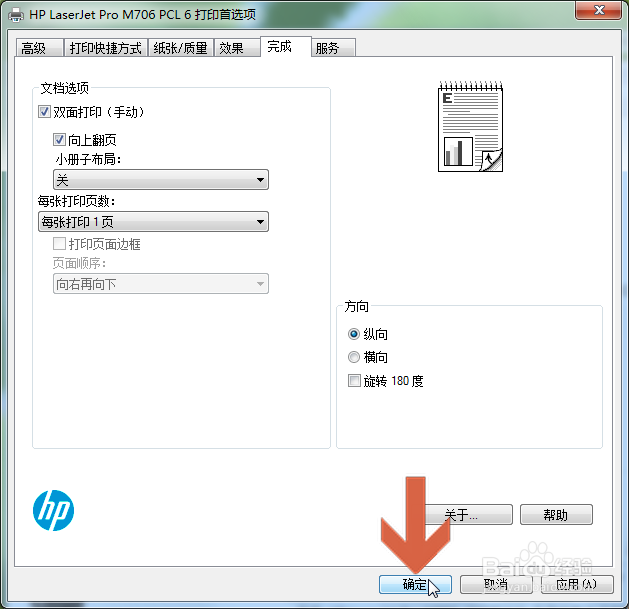629x609 pixels.
Task: Click the 帮助 button
Action: coord(556,515)
